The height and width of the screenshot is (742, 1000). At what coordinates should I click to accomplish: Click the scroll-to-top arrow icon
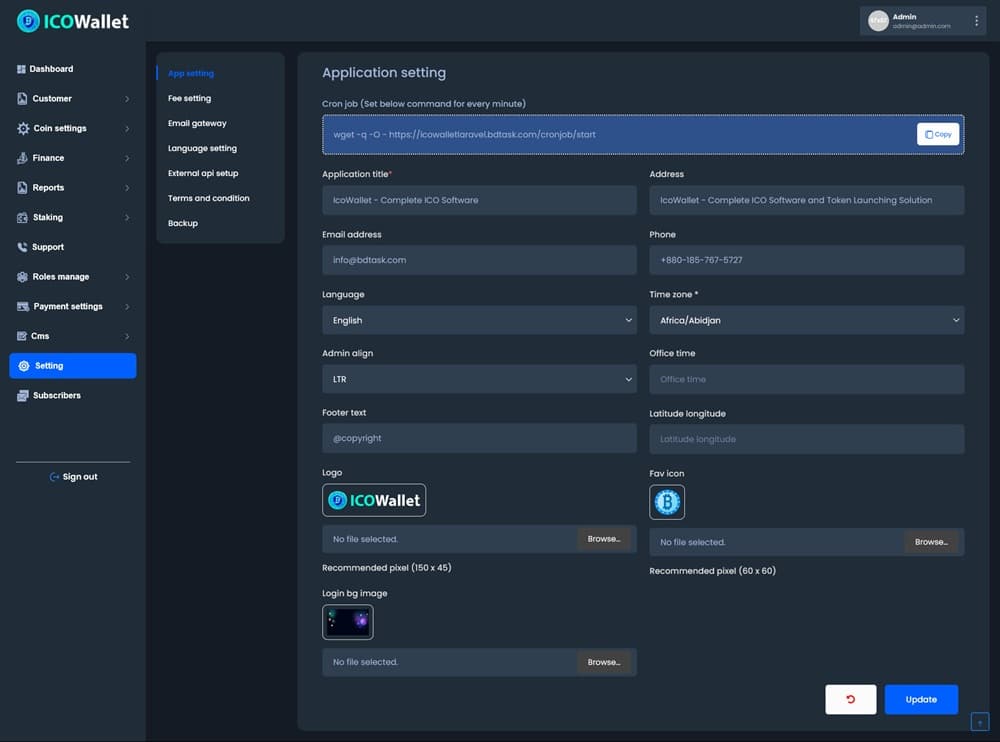pyautogui.click(x=979, y=722)
